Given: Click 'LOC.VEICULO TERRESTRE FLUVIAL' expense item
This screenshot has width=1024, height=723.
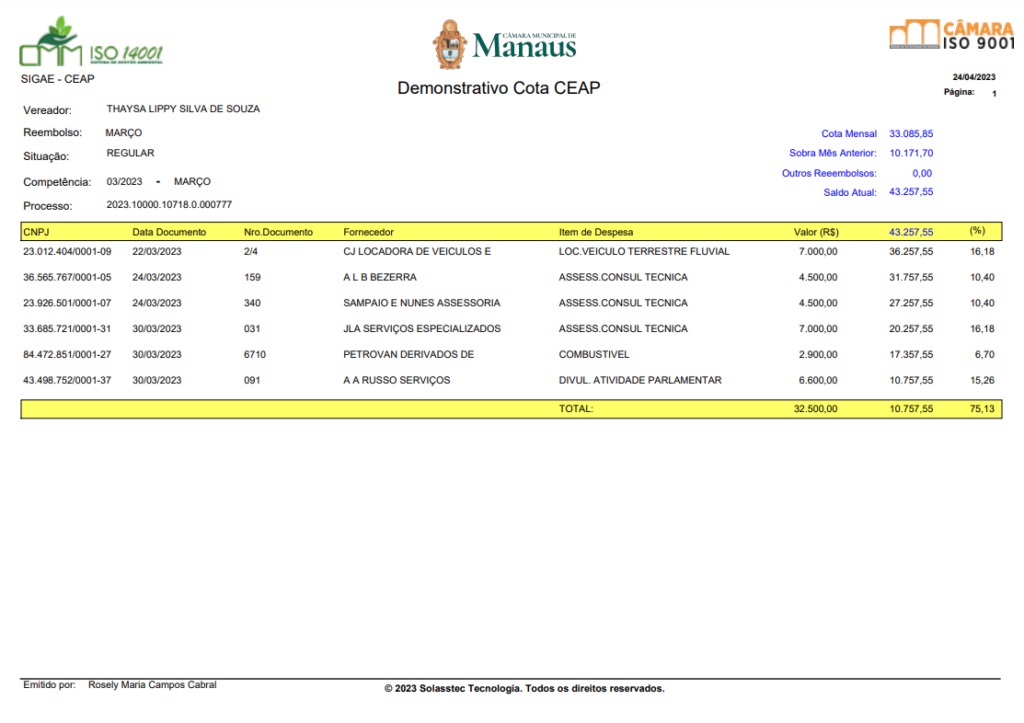Looking at the screenshot, I should 644,251.
